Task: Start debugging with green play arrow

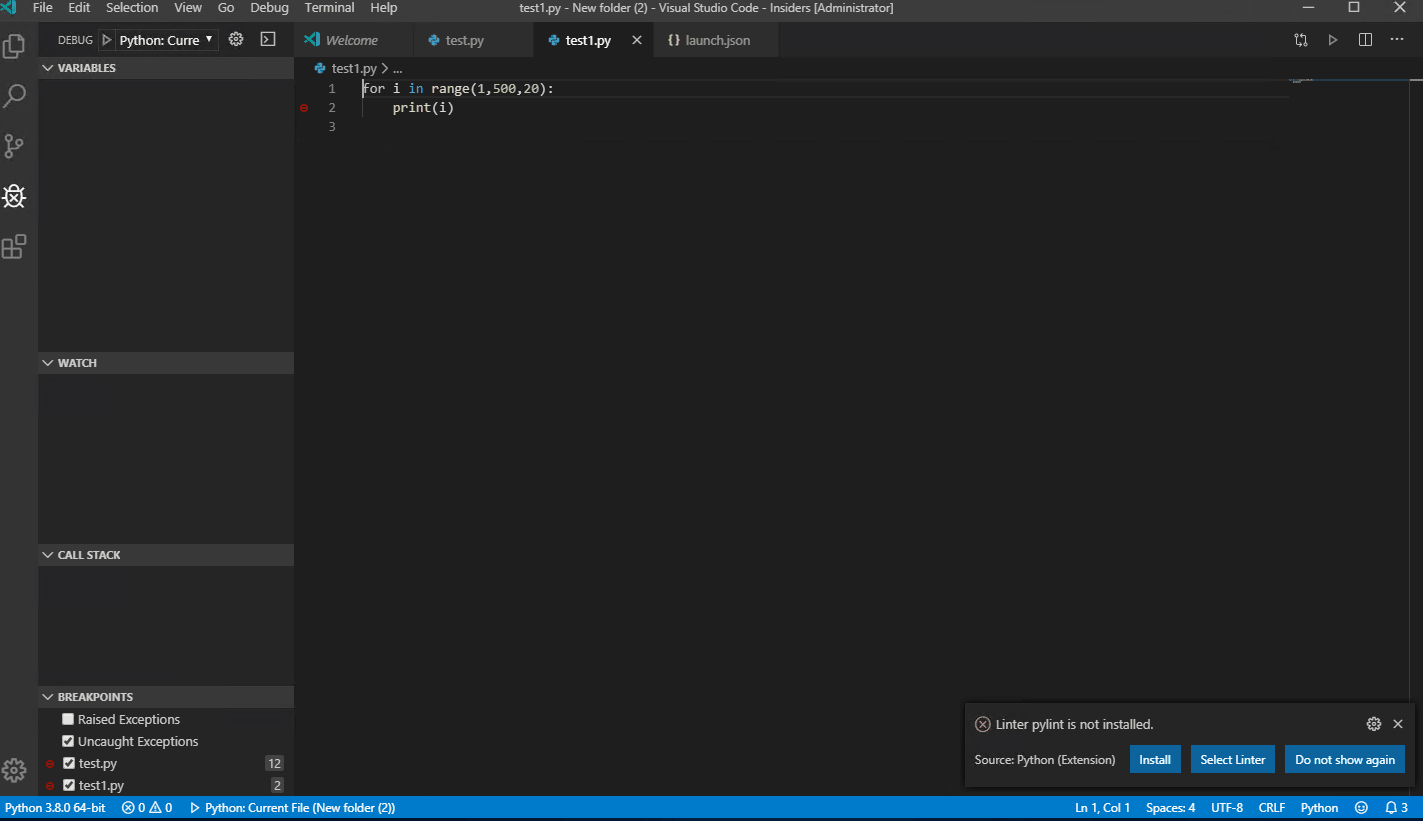Action: coord(107,40)
